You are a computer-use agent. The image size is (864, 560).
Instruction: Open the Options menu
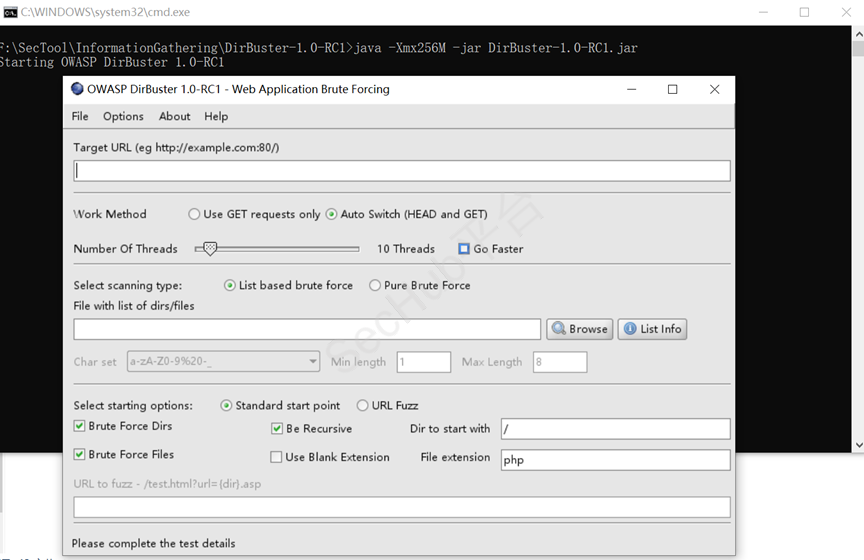(x=123, y=116)
